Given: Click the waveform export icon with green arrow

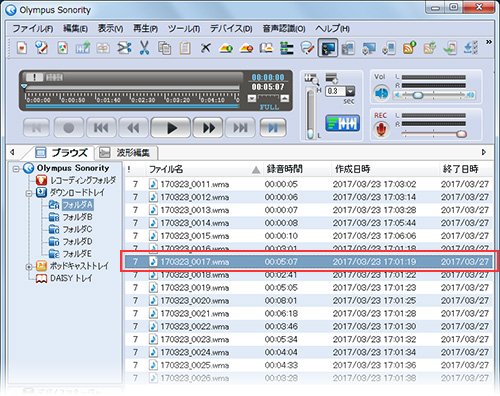Looking at the screenshot, I should point(82,48).
